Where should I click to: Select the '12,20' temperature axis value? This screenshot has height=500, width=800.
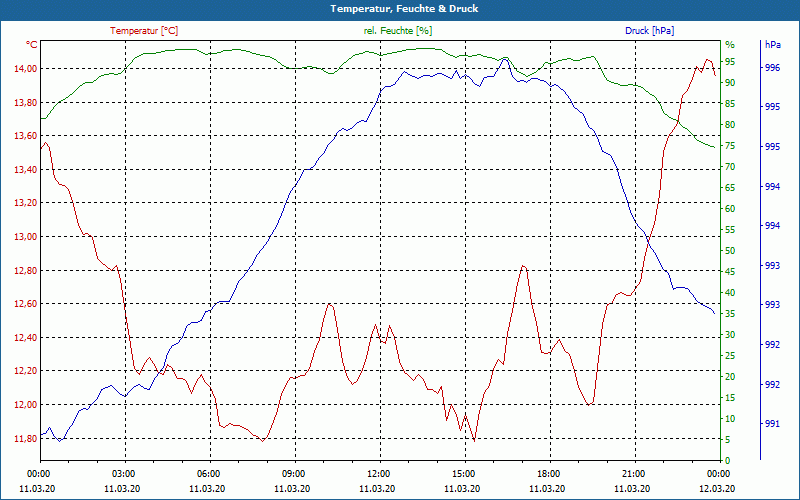tap(26, 371)
